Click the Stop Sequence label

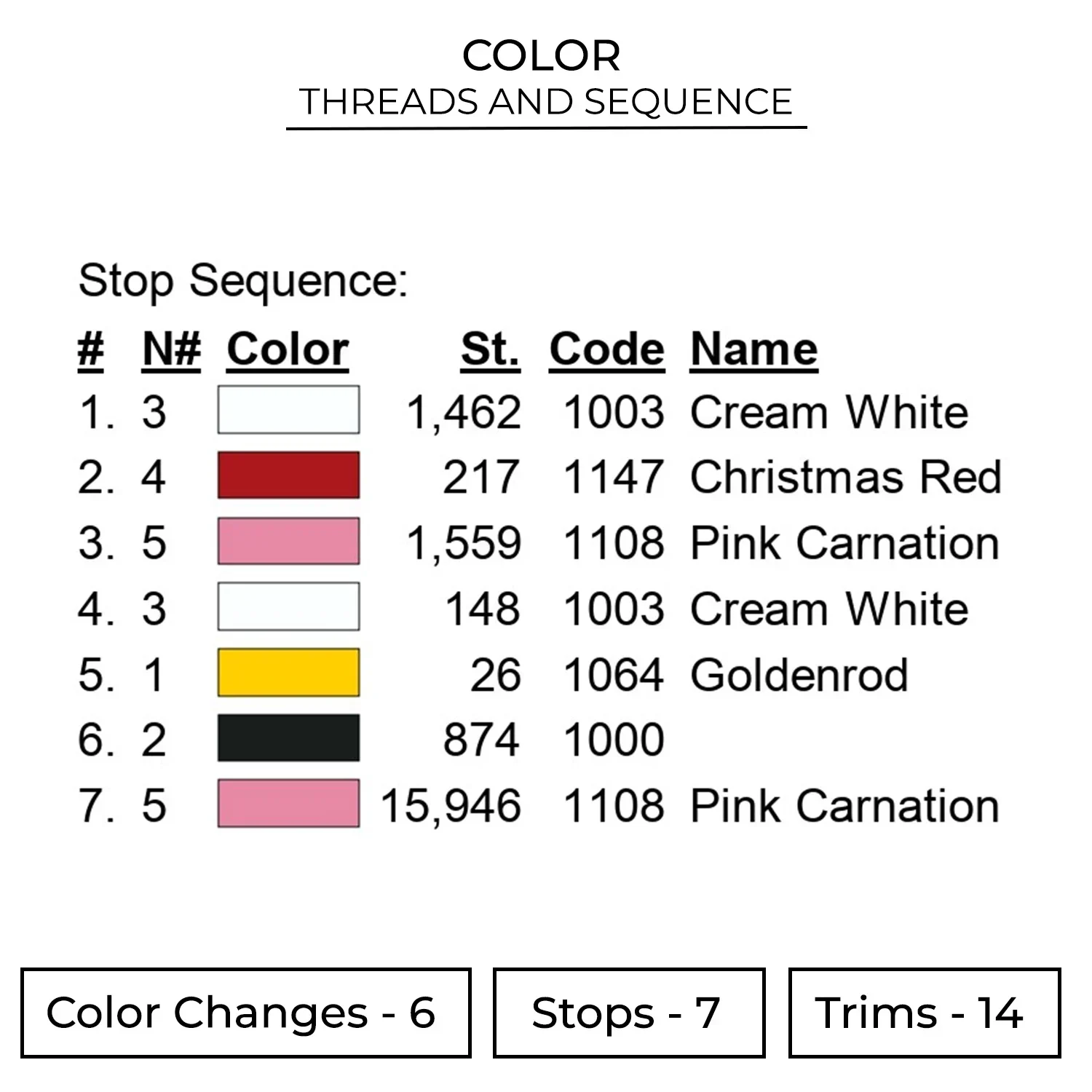click(242, 281)
